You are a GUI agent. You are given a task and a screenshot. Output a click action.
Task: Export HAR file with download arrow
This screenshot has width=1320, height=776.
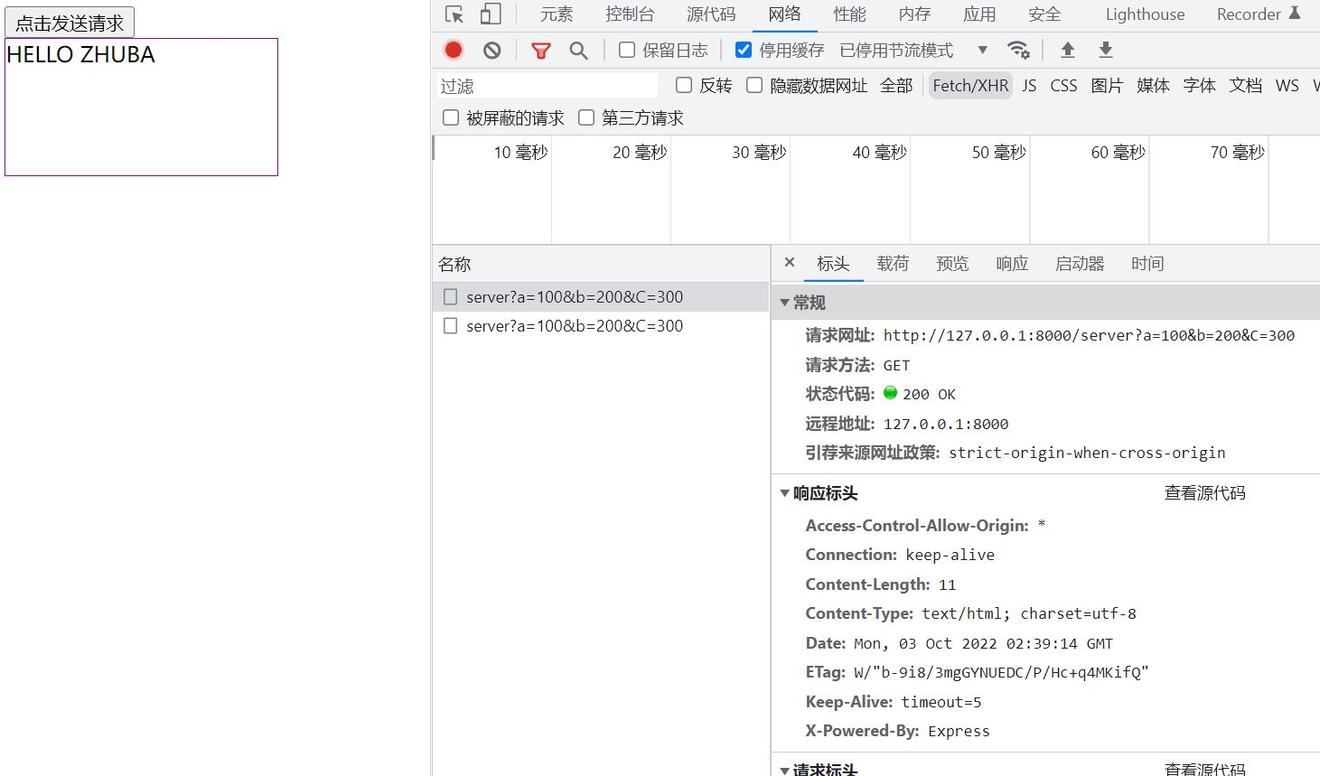pos(1105,50)
